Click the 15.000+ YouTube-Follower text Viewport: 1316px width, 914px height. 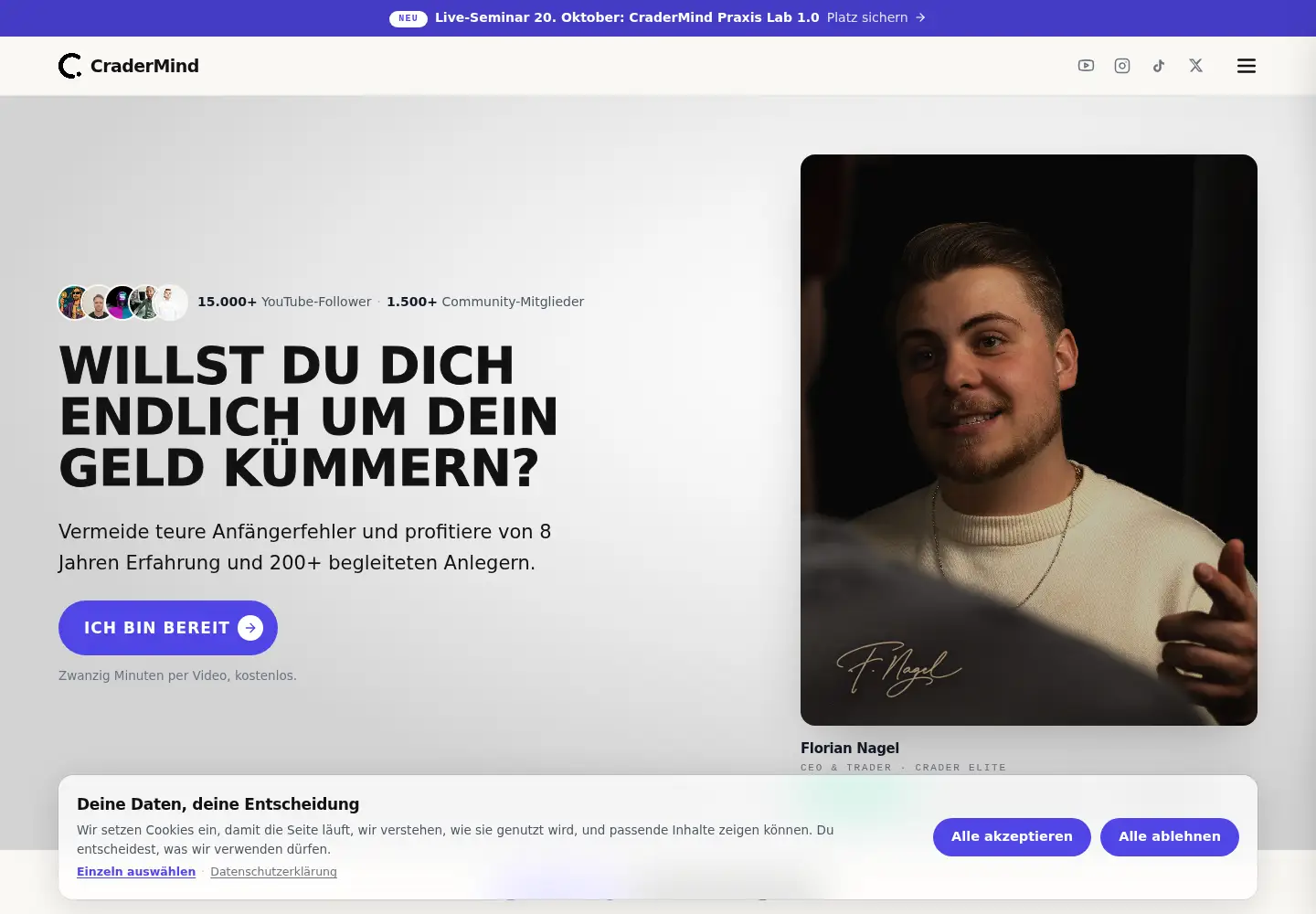point(284,302)
